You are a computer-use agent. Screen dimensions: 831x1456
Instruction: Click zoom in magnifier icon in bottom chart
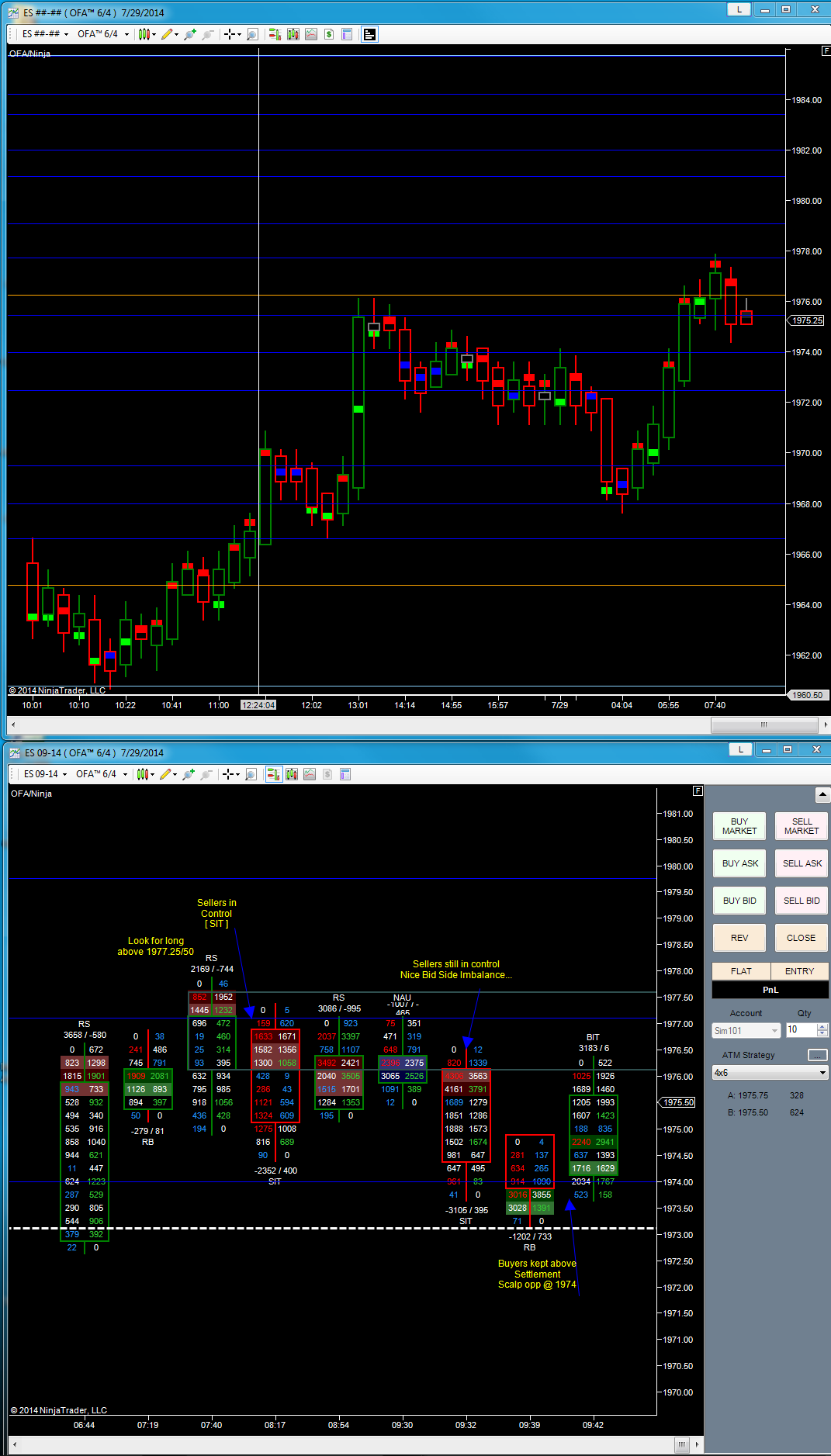tap(189, 774)
